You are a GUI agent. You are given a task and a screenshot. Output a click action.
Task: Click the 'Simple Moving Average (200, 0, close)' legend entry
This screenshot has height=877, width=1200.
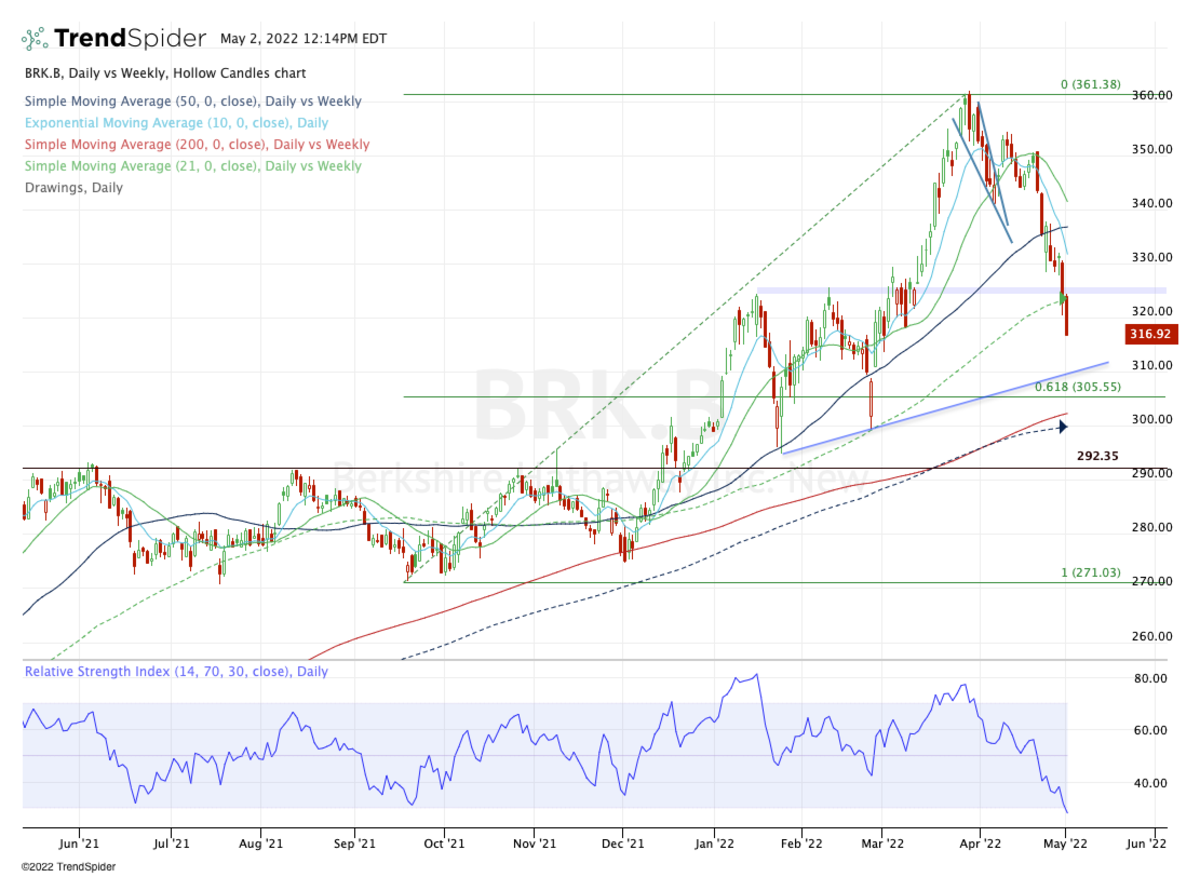coord(196,145)
